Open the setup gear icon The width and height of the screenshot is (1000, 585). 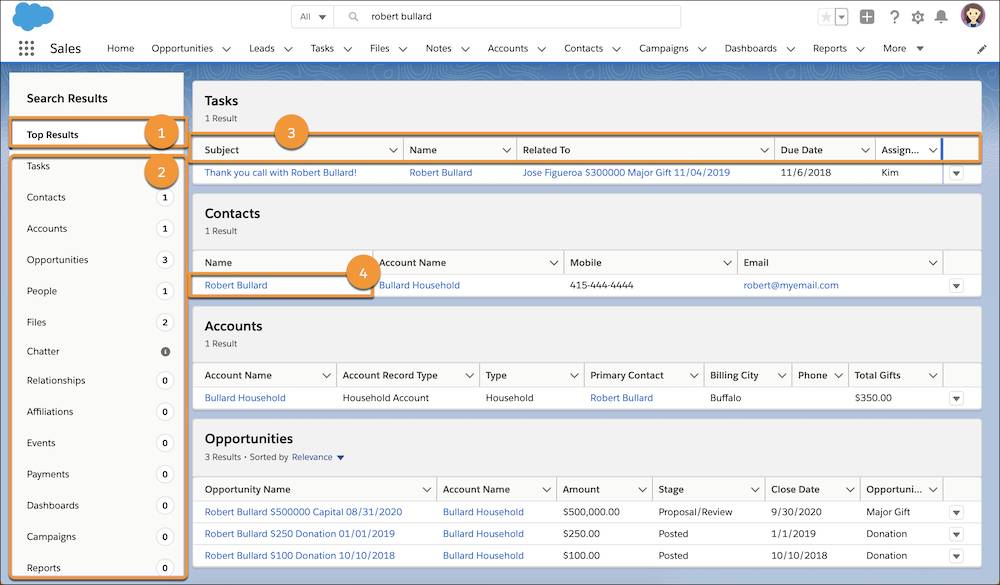coord(918,17)
